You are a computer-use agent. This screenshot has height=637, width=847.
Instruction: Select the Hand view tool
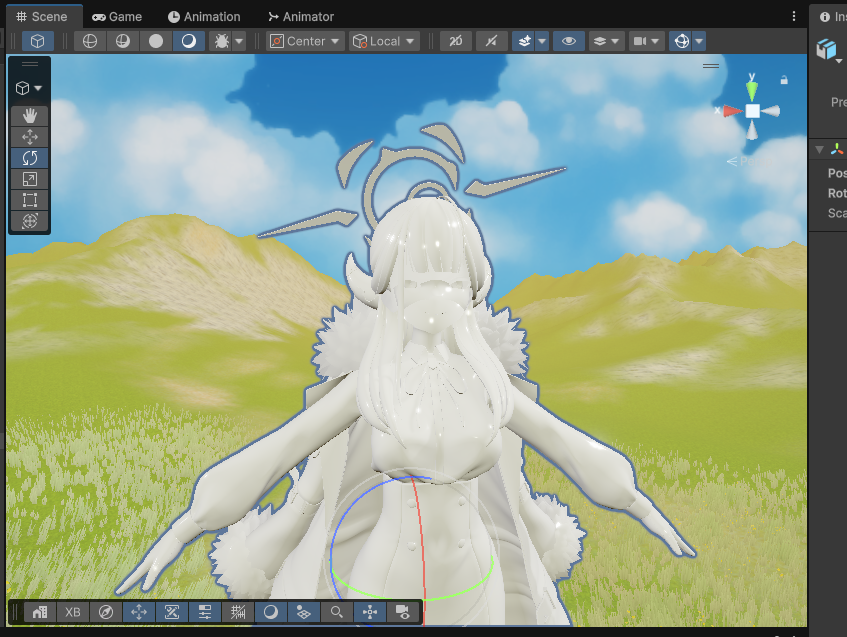30,116
